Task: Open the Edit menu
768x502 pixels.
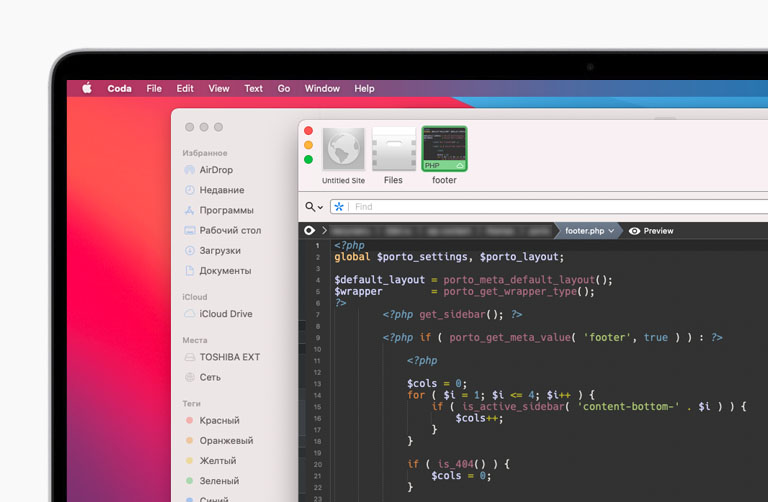Action: coord(185,89)
